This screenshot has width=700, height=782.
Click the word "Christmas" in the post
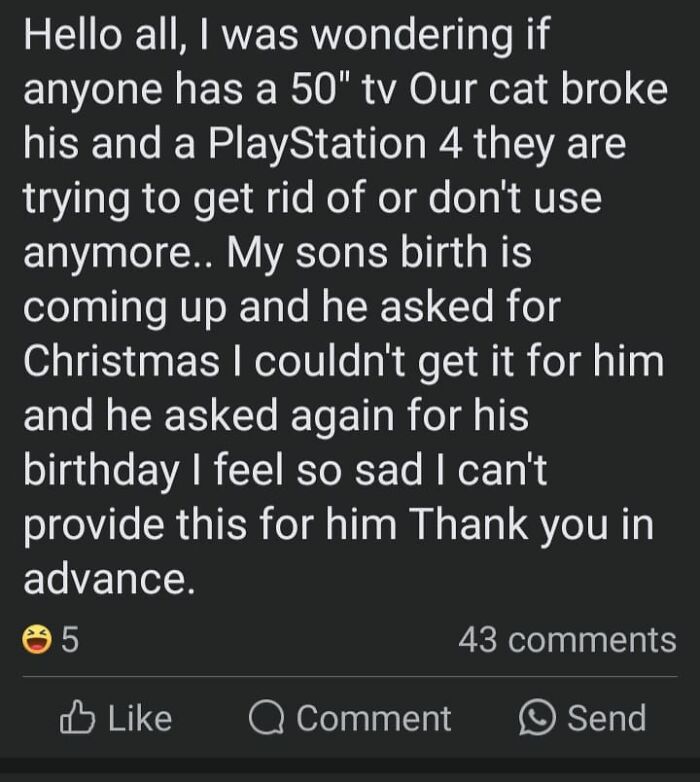122,360
